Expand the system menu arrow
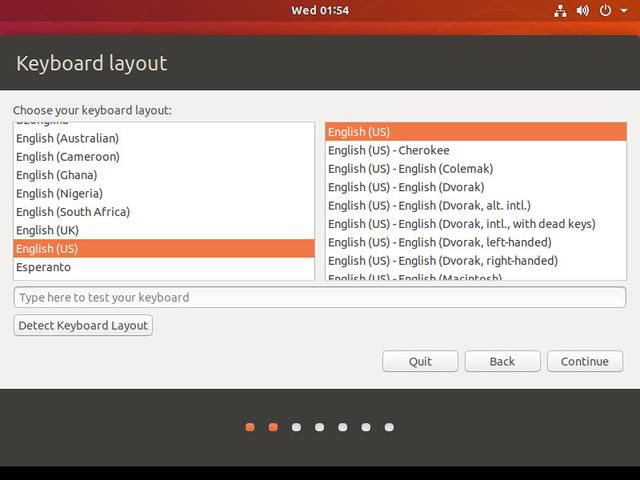This screenshot has width=640, height=480. 624,11
